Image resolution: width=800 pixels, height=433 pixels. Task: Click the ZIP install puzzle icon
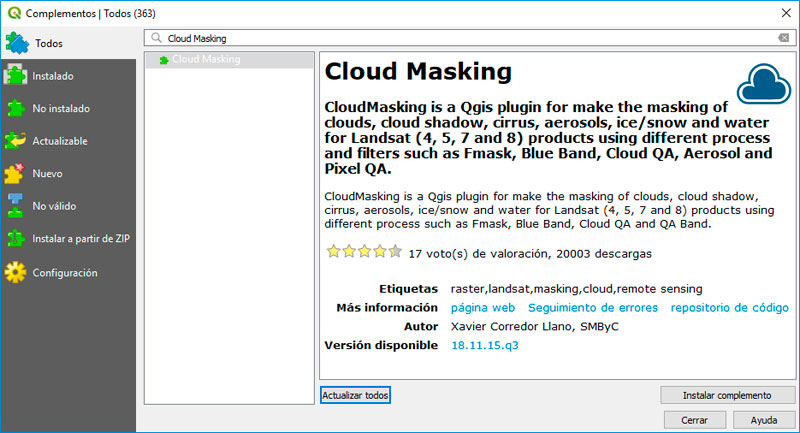tap(15, 238)
